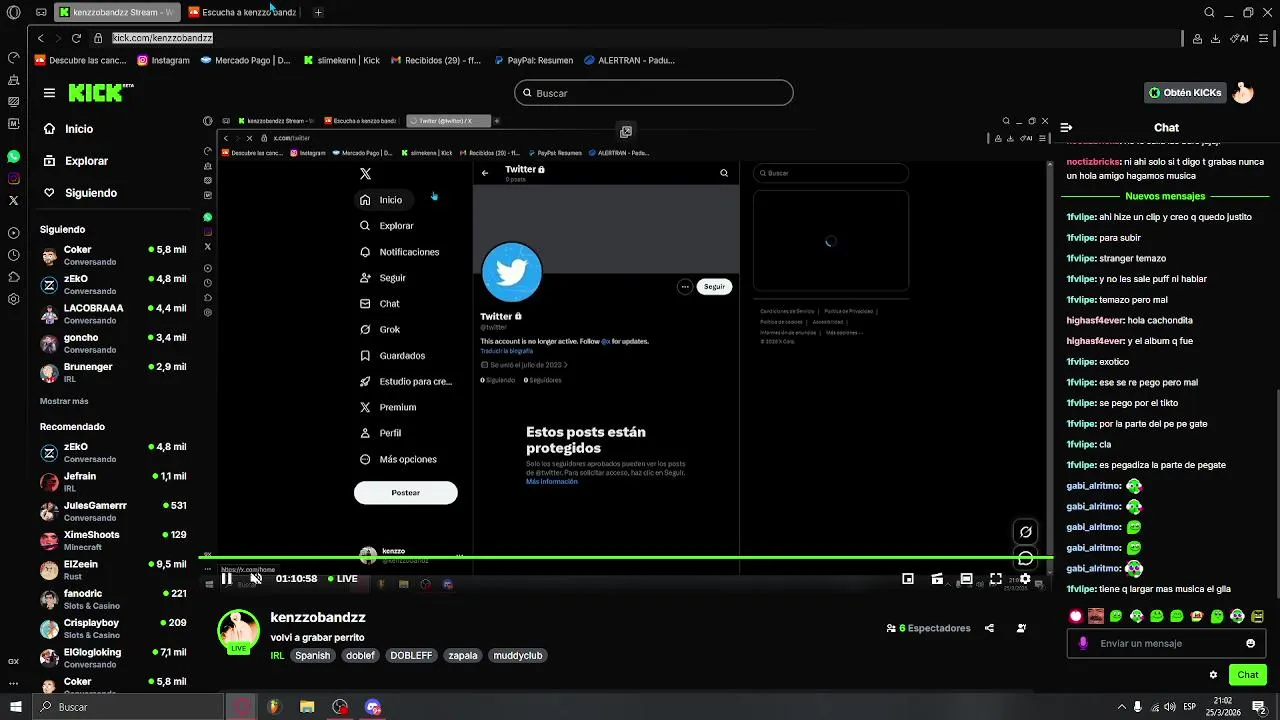Click the follow user icon beside share

coord(1021,629)
